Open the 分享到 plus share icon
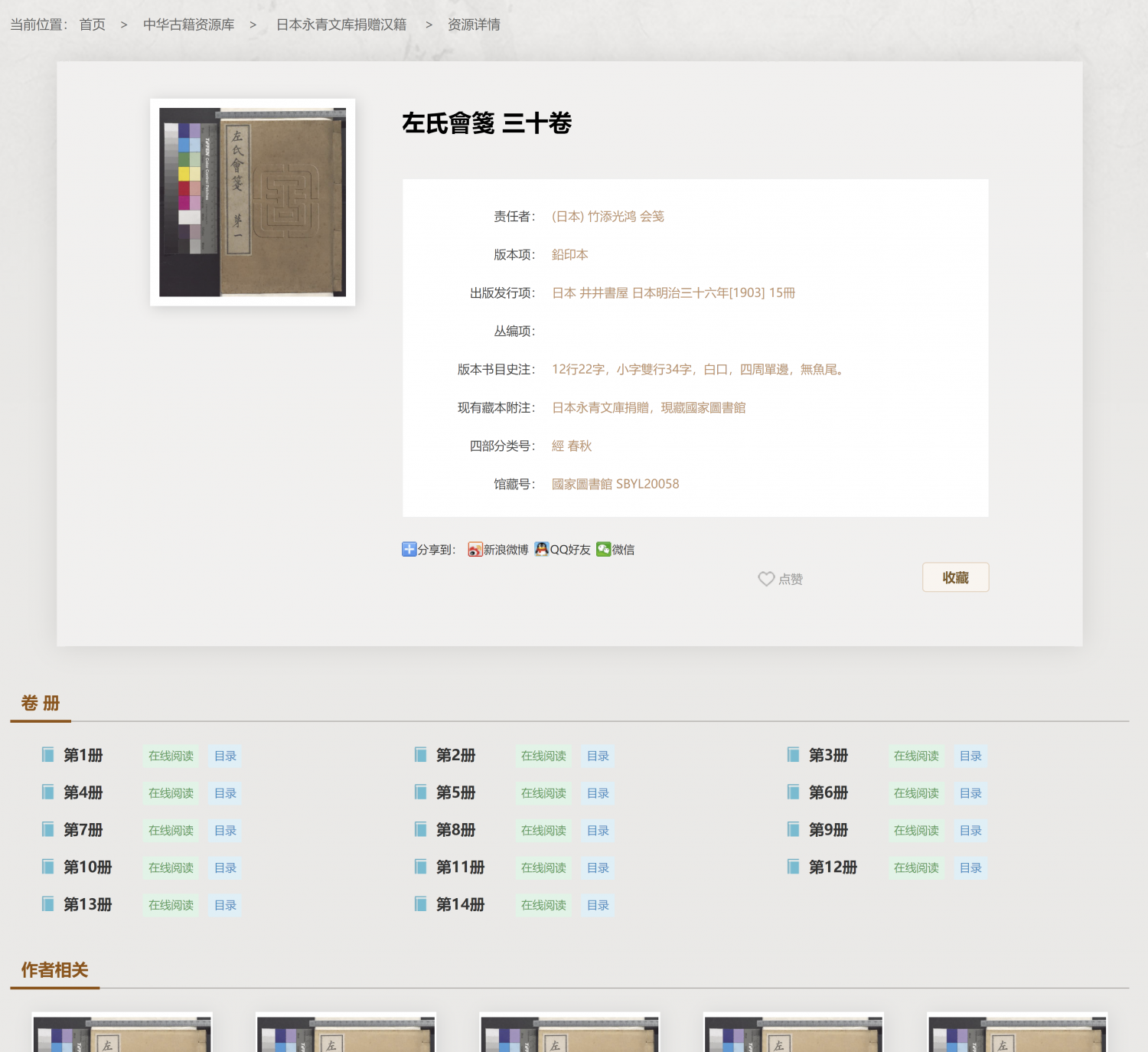 click(409, 549)
